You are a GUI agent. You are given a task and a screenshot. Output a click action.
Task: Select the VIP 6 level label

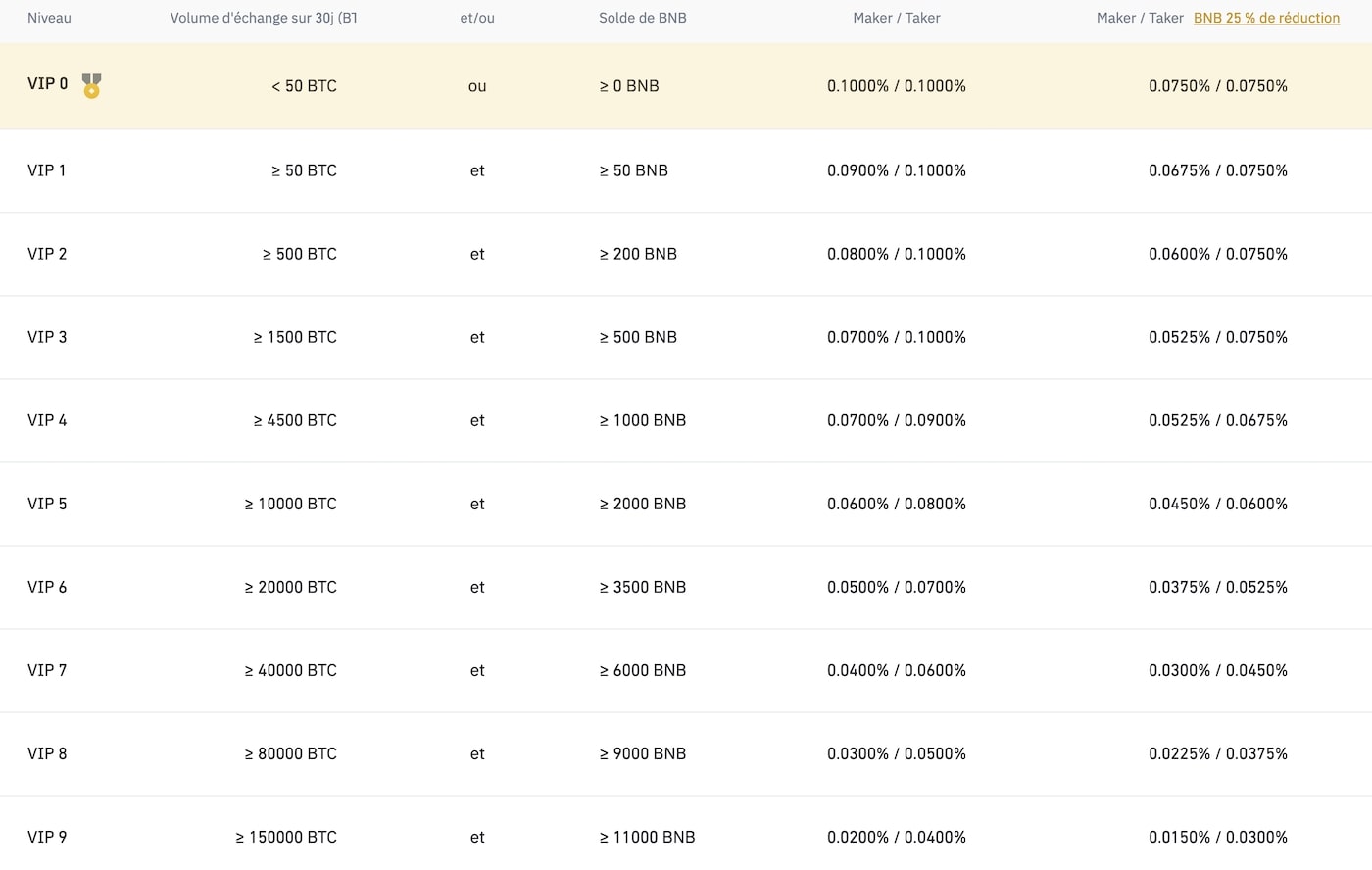[47, 587]
